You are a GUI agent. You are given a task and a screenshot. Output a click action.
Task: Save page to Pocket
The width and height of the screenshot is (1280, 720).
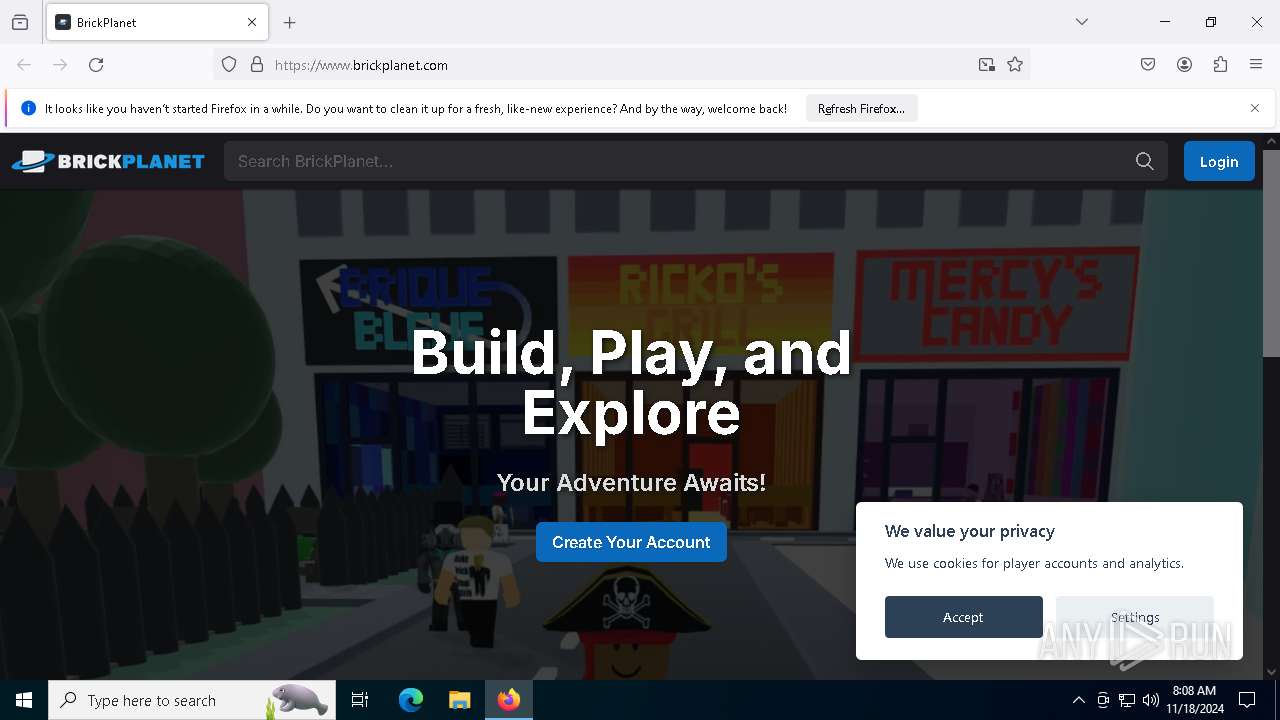tap(1148, 65)
